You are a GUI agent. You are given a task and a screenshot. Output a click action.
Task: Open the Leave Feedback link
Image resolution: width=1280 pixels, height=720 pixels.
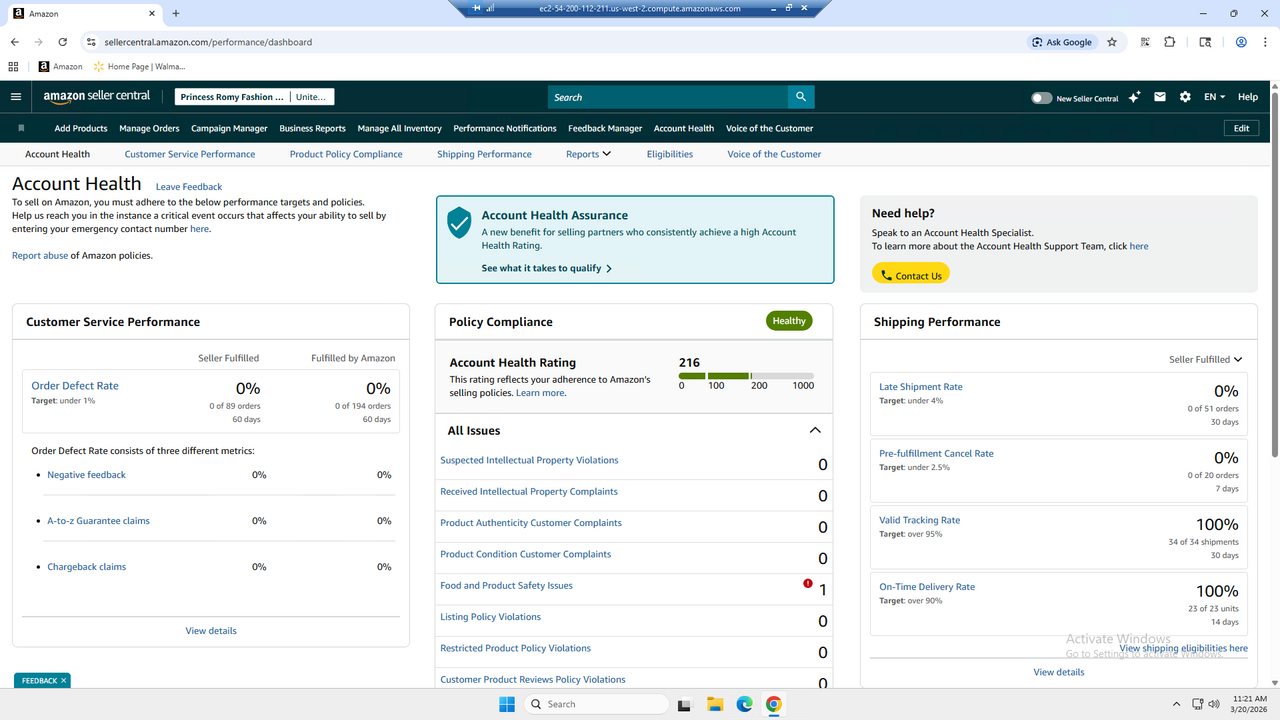(189, 187)
